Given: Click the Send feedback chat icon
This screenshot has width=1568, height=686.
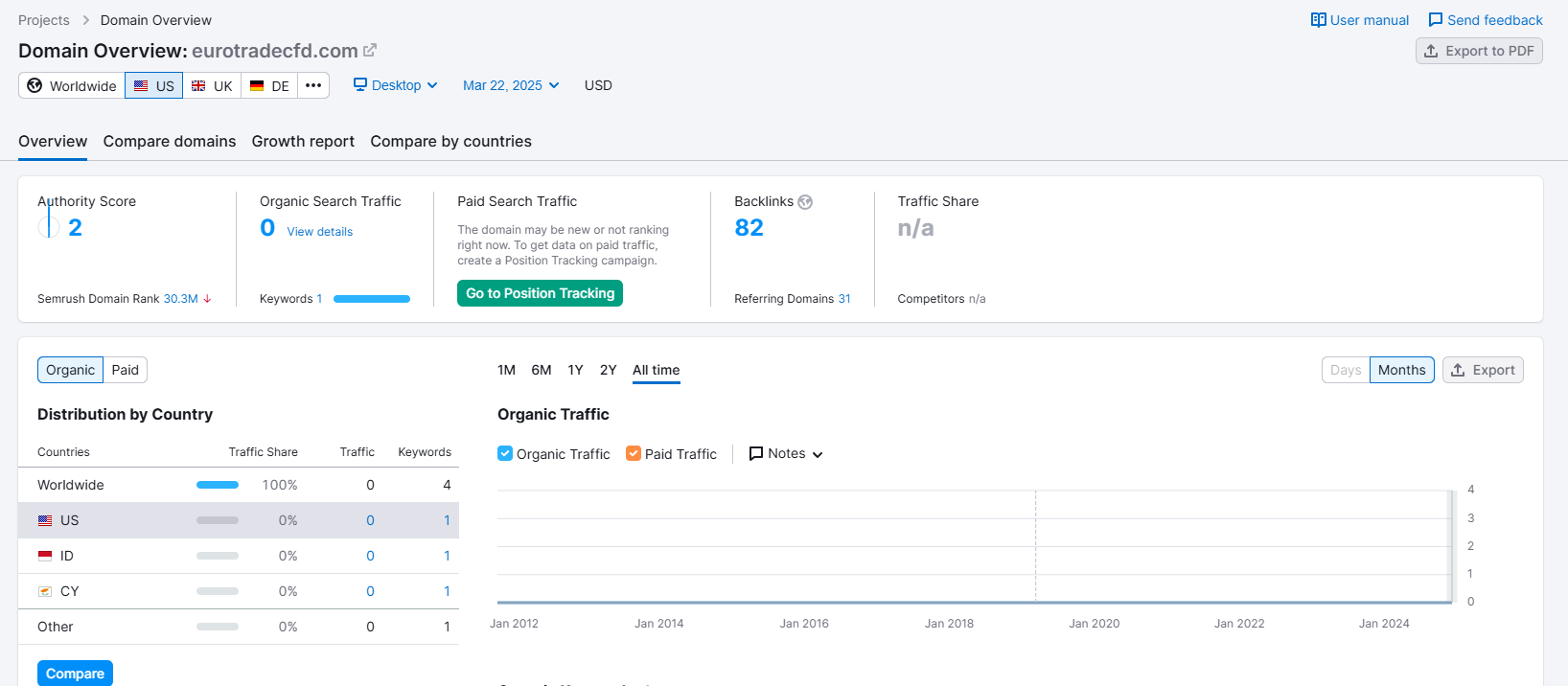Looking at the screenshot, I should pyautogui.click(x=1436, y=20).
